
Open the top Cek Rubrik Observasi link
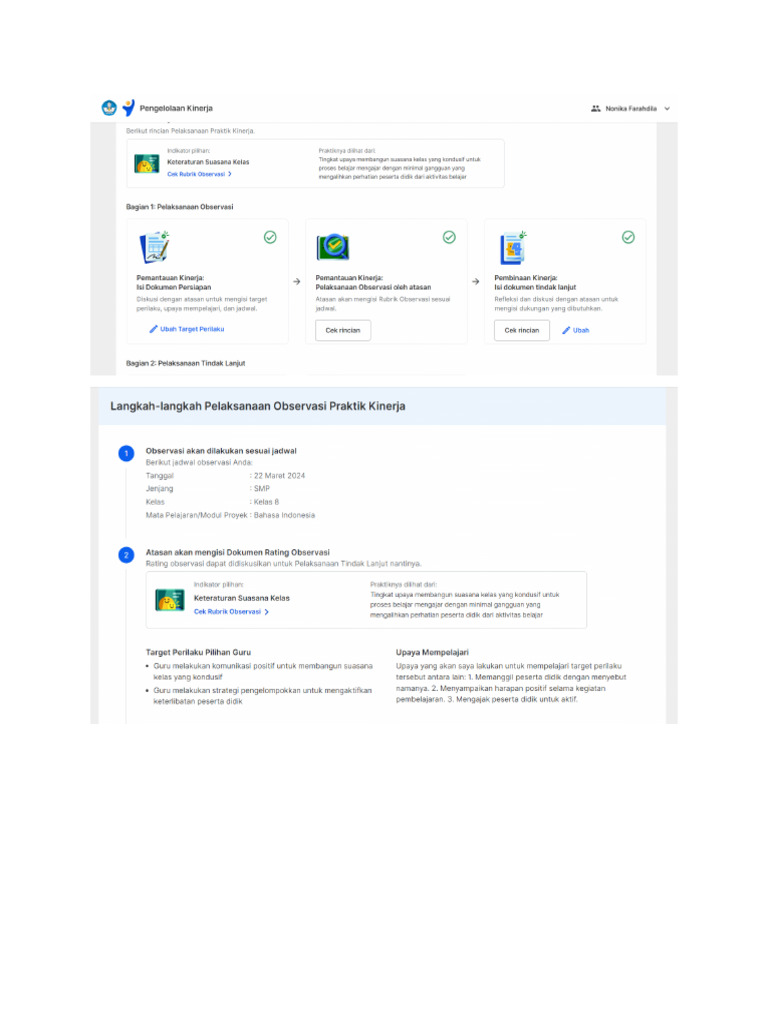199,174
